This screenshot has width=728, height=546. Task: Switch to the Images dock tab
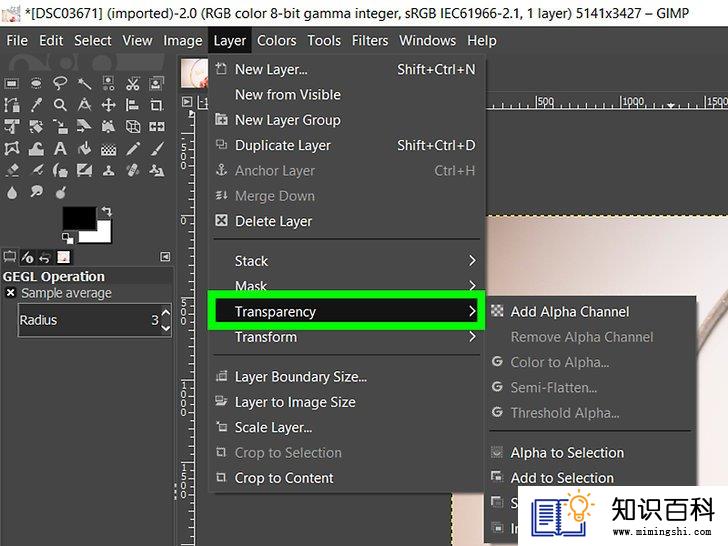[x=63, y=257]
